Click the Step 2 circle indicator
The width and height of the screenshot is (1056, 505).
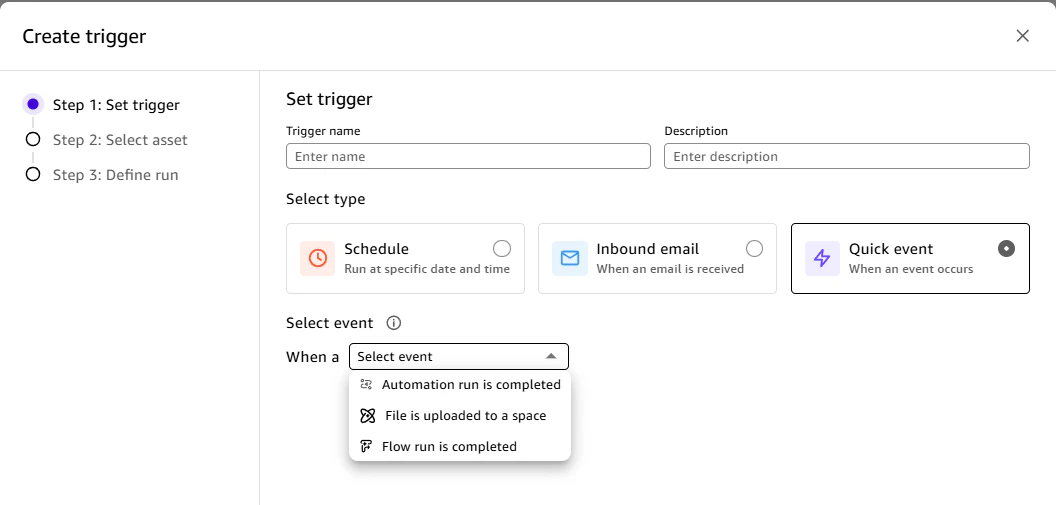[33, 139]
